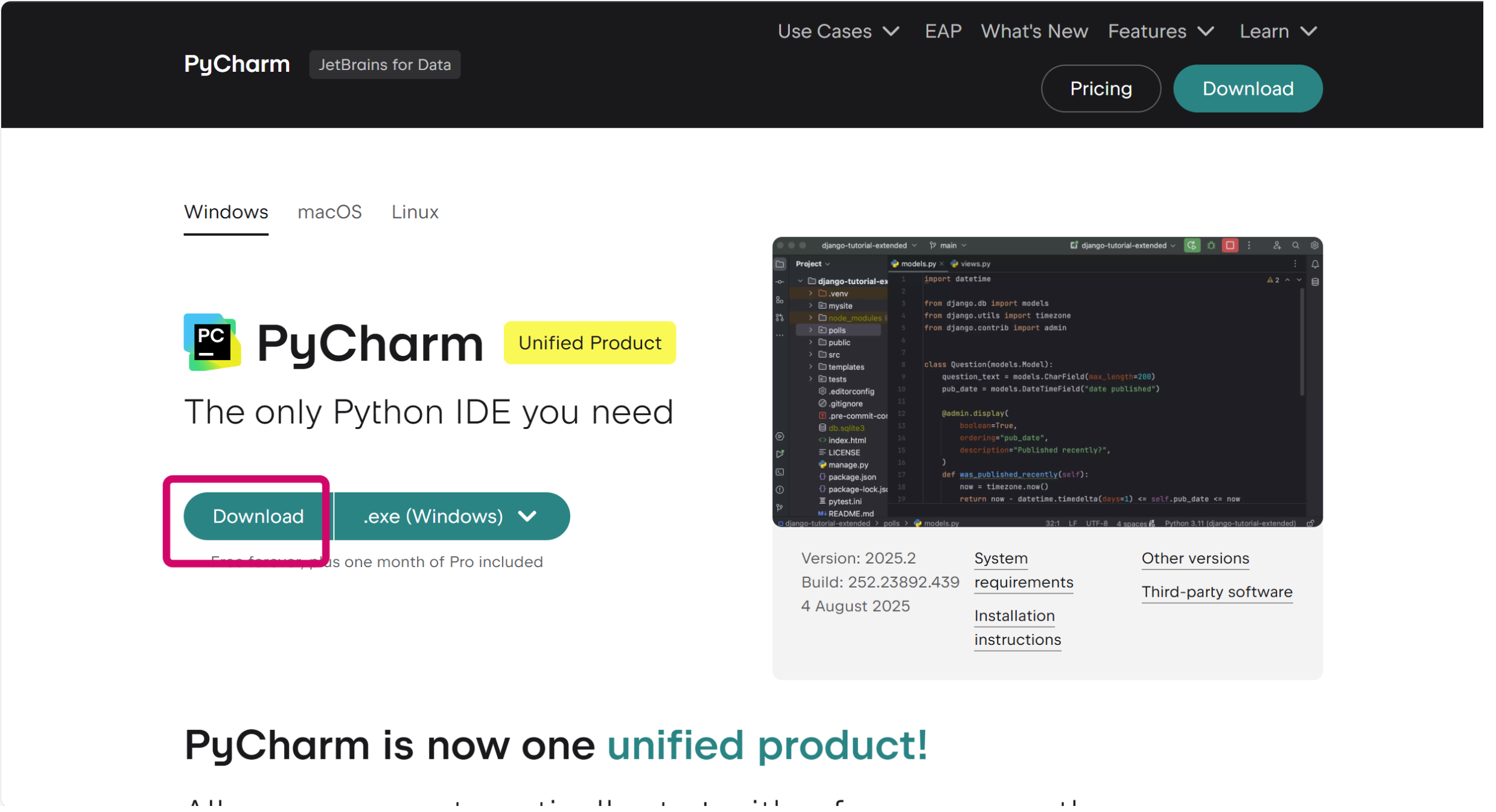Screen dimensions: 1496x812
Task: Open the Installation instructions link
Action: [x=1016, y=627]
